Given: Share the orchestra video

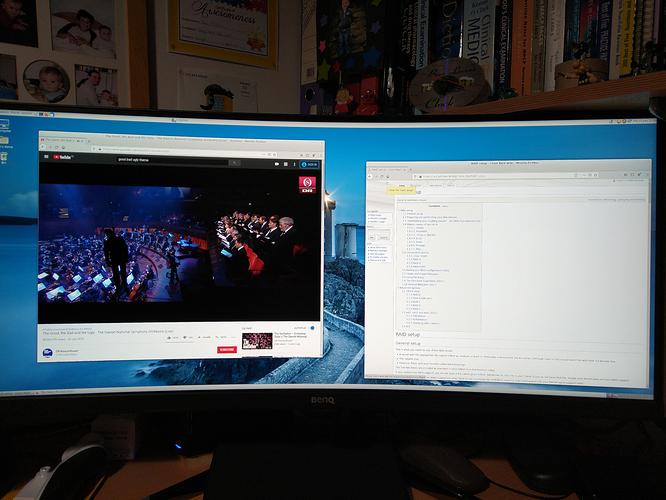Looking at the screenshot, I should click(x=206, y=337).
